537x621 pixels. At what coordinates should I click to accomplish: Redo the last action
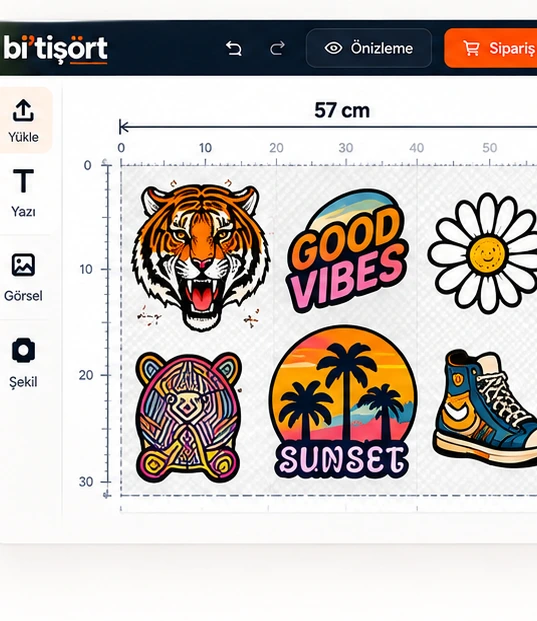pos(277,49)
